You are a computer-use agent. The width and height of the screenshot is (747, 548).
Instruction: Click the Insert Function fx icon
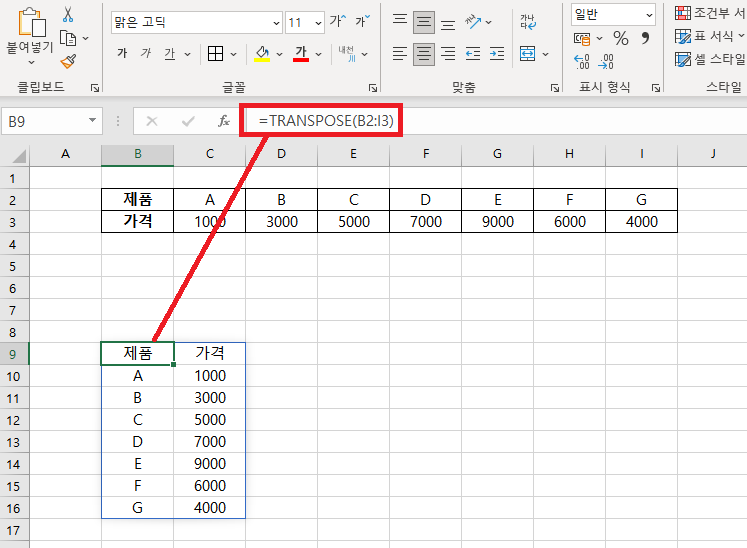[x=224, y=121]
